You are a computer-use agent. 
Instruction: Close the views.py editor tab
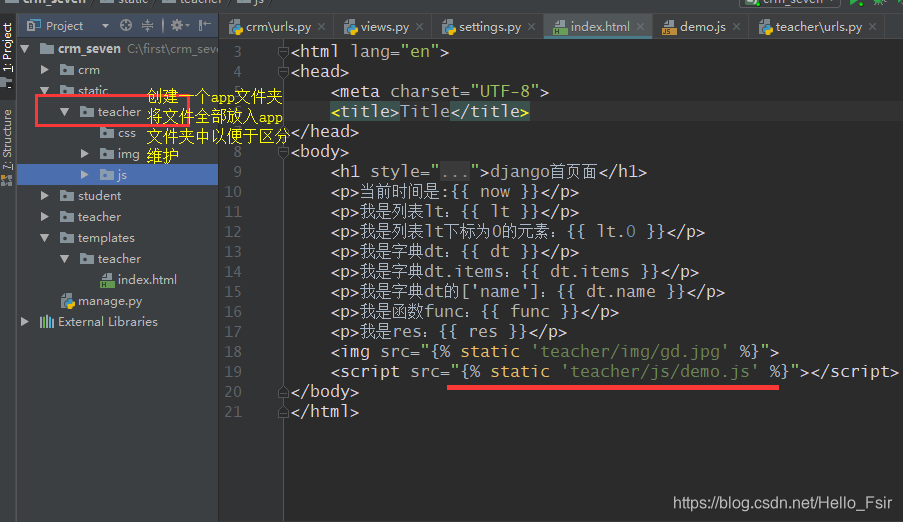(x=419, y=27)
